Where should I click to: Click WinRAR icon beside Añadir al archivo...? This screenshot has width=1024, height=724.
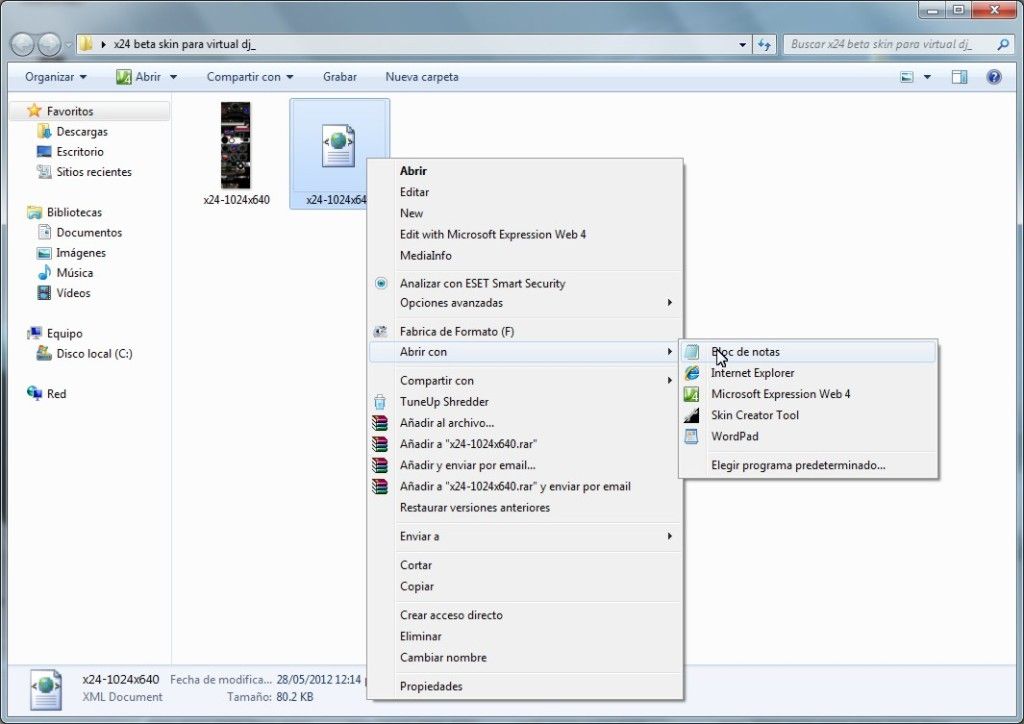(380, 423)
